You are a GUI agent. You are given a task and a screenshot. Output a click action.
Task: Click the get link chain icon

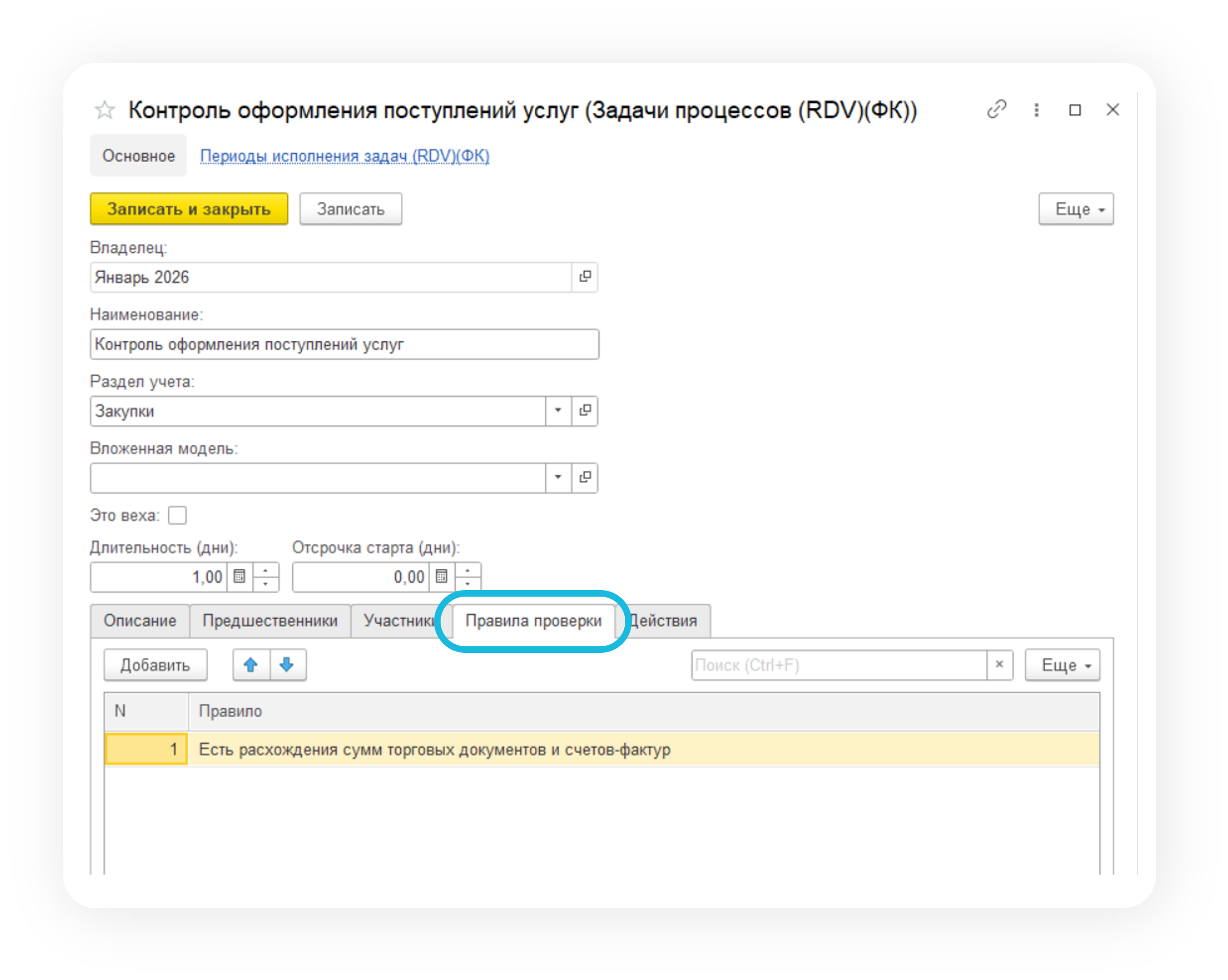click(996, 109)
